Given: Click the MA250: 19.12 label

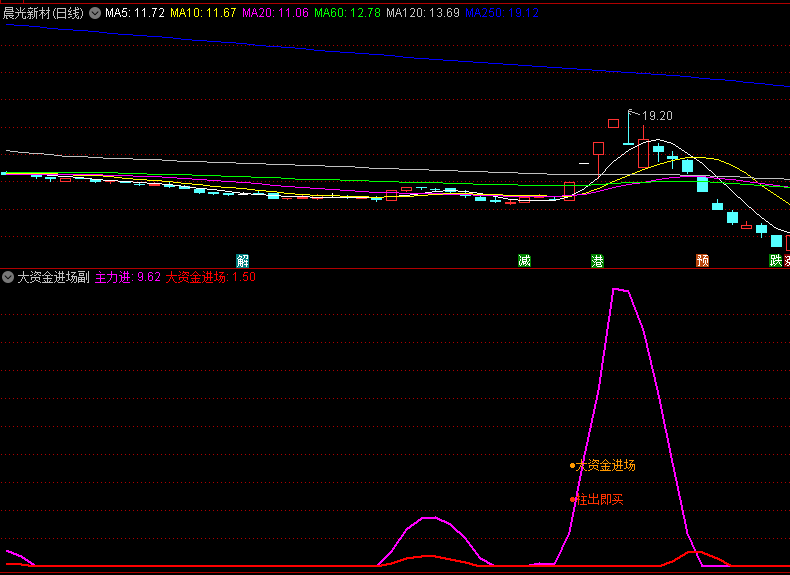Looking at the screenshot, I should (x=502, y=13).
